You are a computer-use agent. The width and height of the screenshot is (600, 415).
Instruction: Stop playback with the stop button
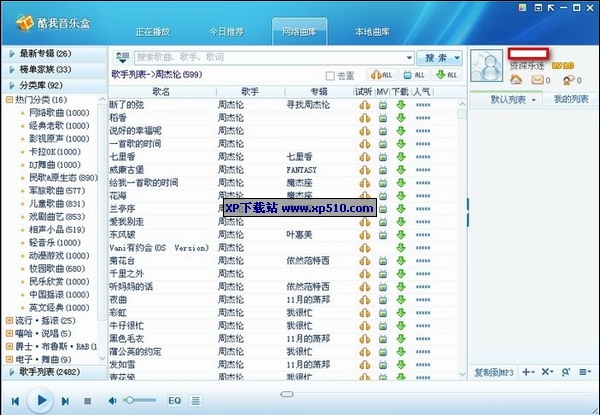(x=88, y=401)
